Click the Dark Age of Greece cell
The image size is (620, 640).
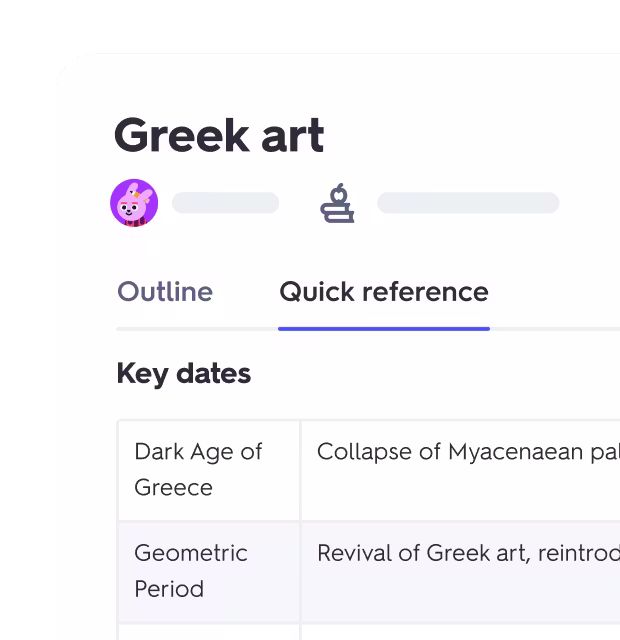coord(208,470)
